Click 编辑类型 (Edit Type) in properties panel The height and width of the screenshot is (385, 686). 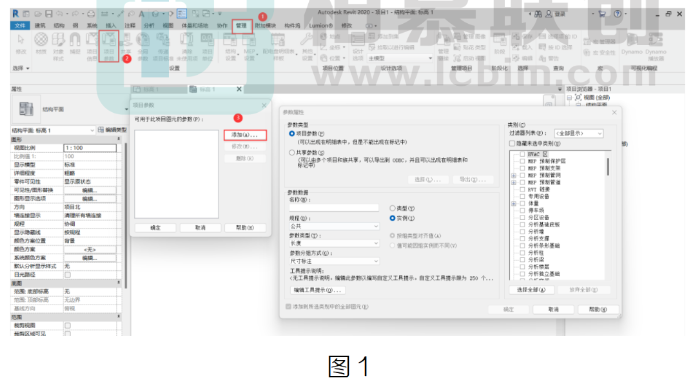[112, 130]
